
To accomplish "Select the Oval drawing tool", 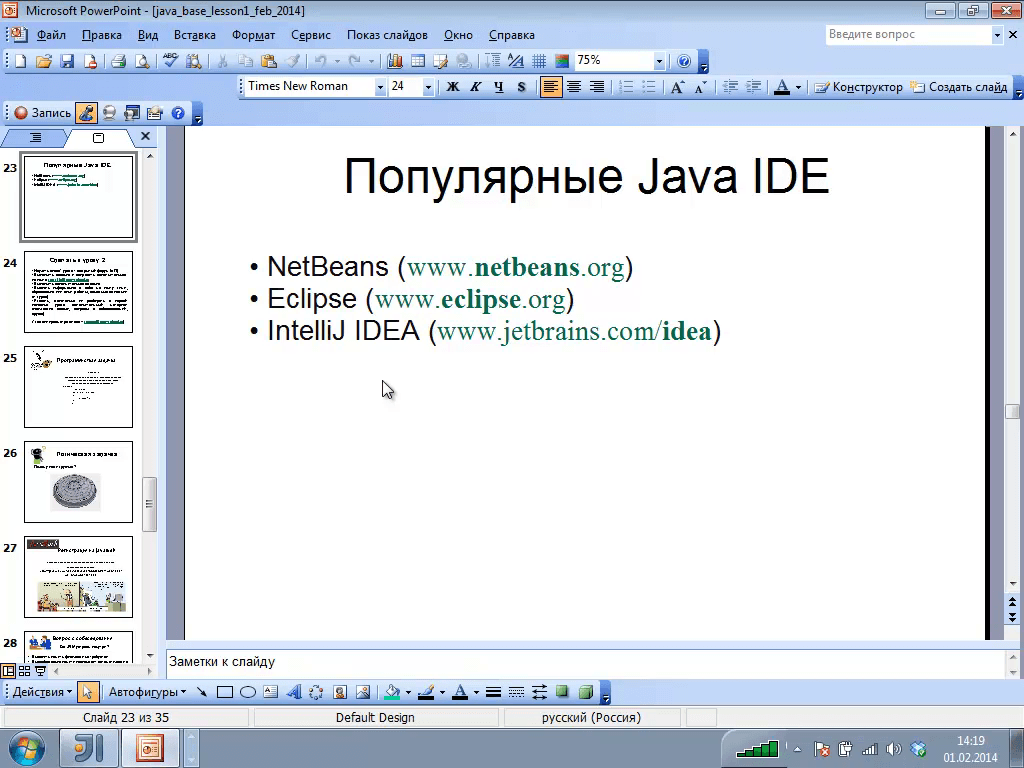I will point(248,692).
